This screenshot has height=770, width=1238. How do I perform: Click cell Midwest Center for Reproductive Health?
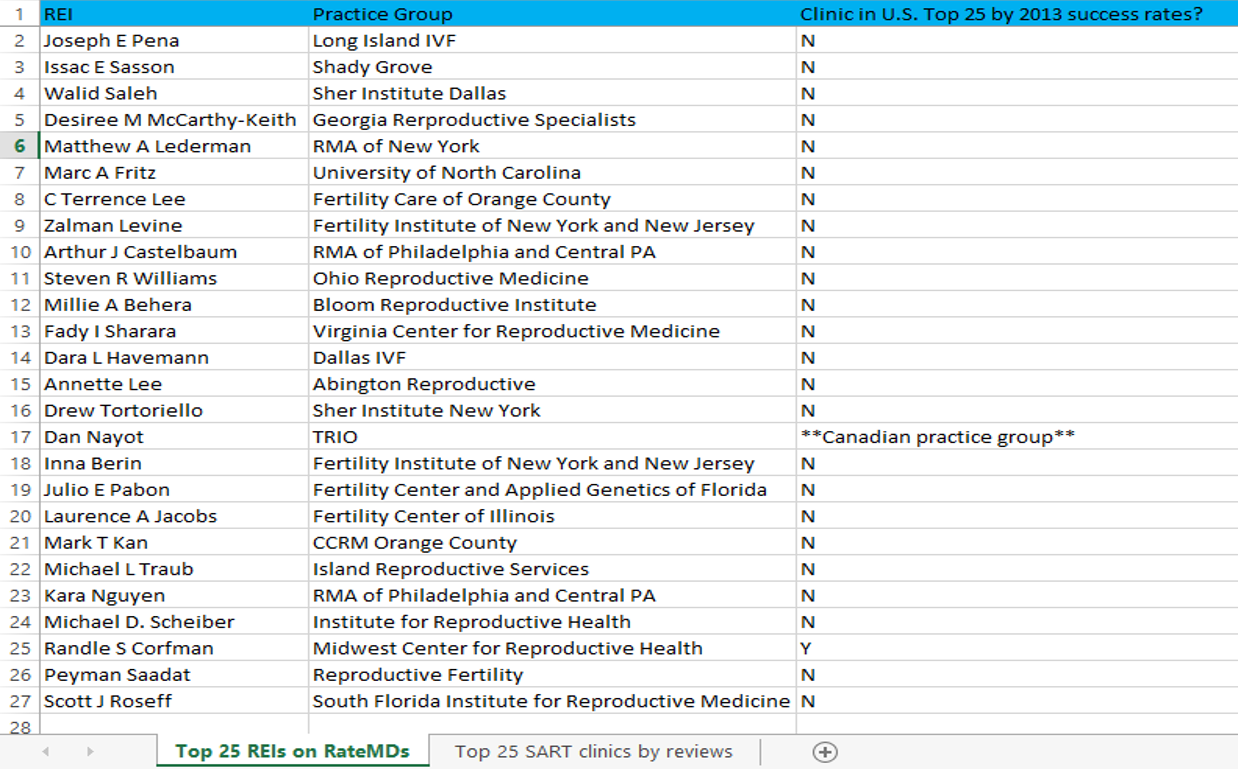coord(552,648)
